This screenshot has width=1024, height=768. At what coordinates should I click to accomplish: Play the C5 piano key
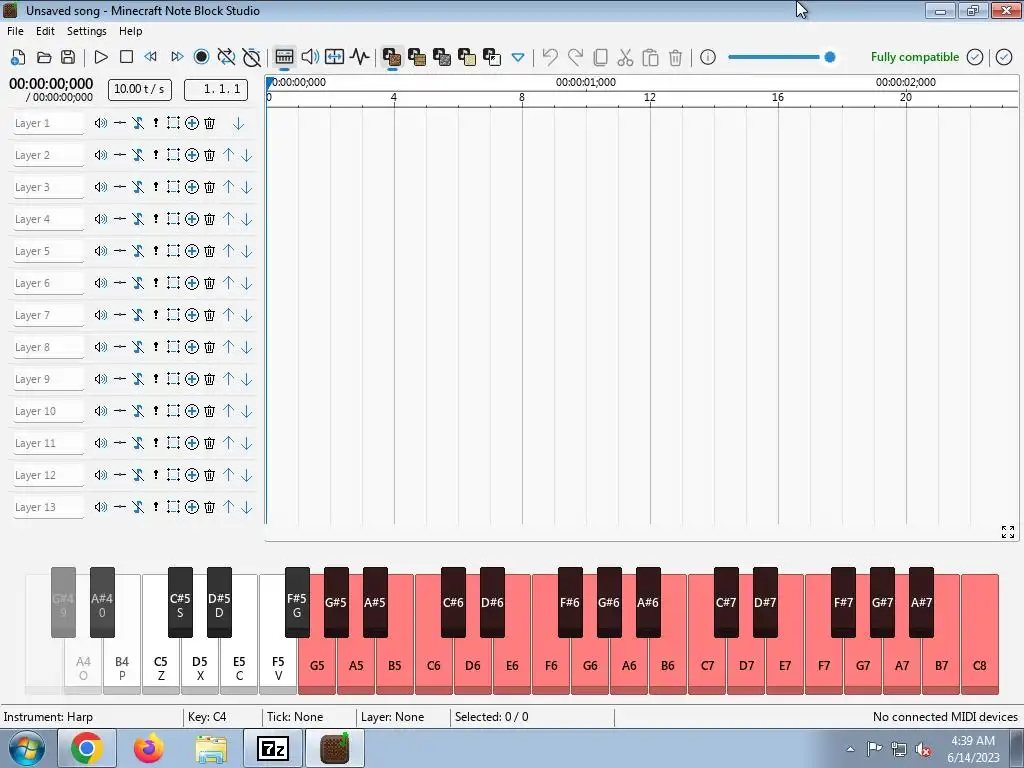pyautogui.click(x=161, y=667)
